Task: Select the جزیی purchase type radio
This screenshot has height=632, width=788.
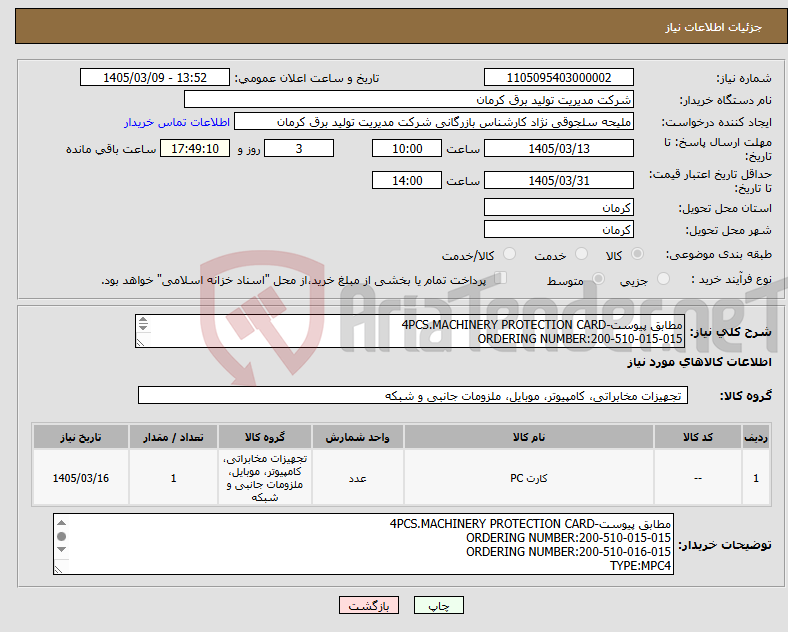Action: [663, 278]
